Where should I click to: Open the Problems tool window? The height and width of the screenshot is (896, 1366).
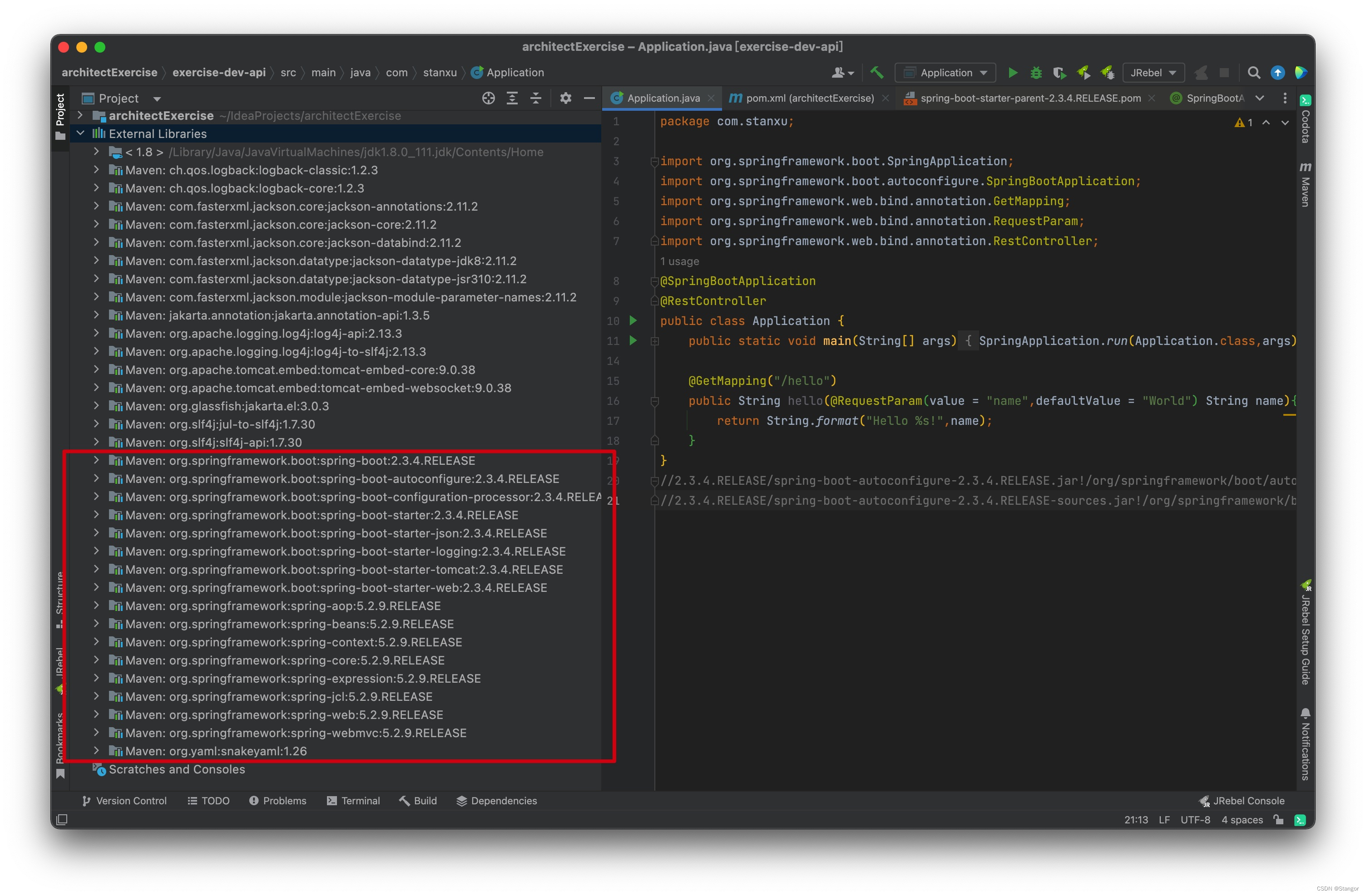coord(278,801)
